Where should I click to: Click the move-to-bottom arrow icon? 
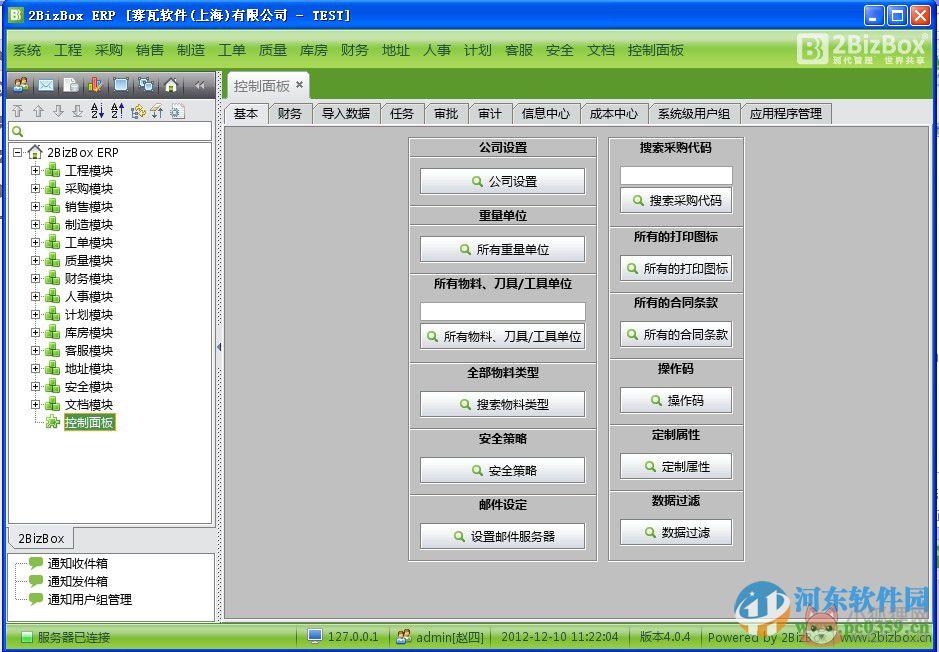[x=78, y=111]
